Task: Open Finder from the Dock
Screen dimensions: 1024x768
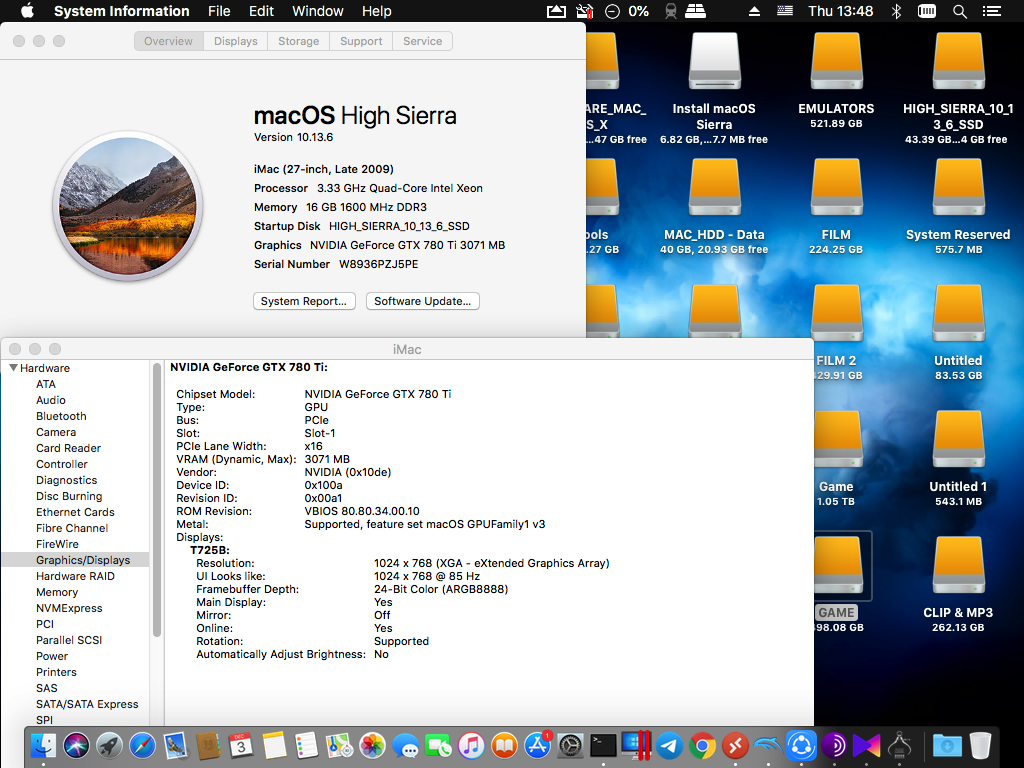Action: click(43, 745)
